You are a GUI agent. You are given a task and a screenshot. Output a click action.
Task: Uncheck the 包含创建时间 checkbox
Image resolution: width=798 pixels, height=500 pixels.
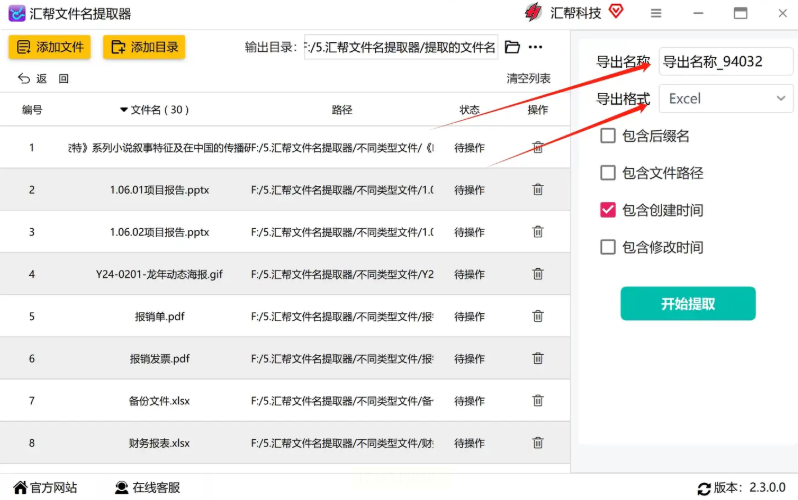point(608,210)
